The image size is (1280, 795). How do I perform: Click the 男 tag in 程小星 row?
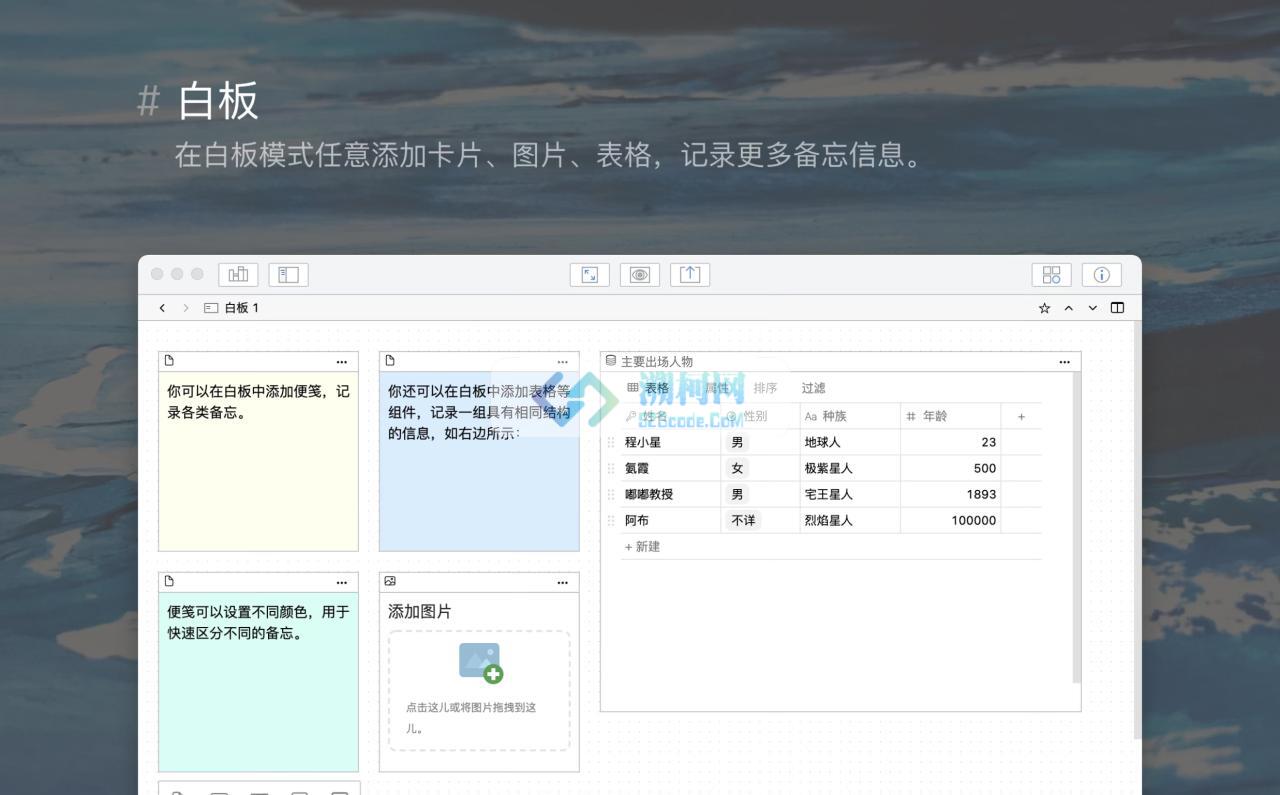click(x=738, y=442)
